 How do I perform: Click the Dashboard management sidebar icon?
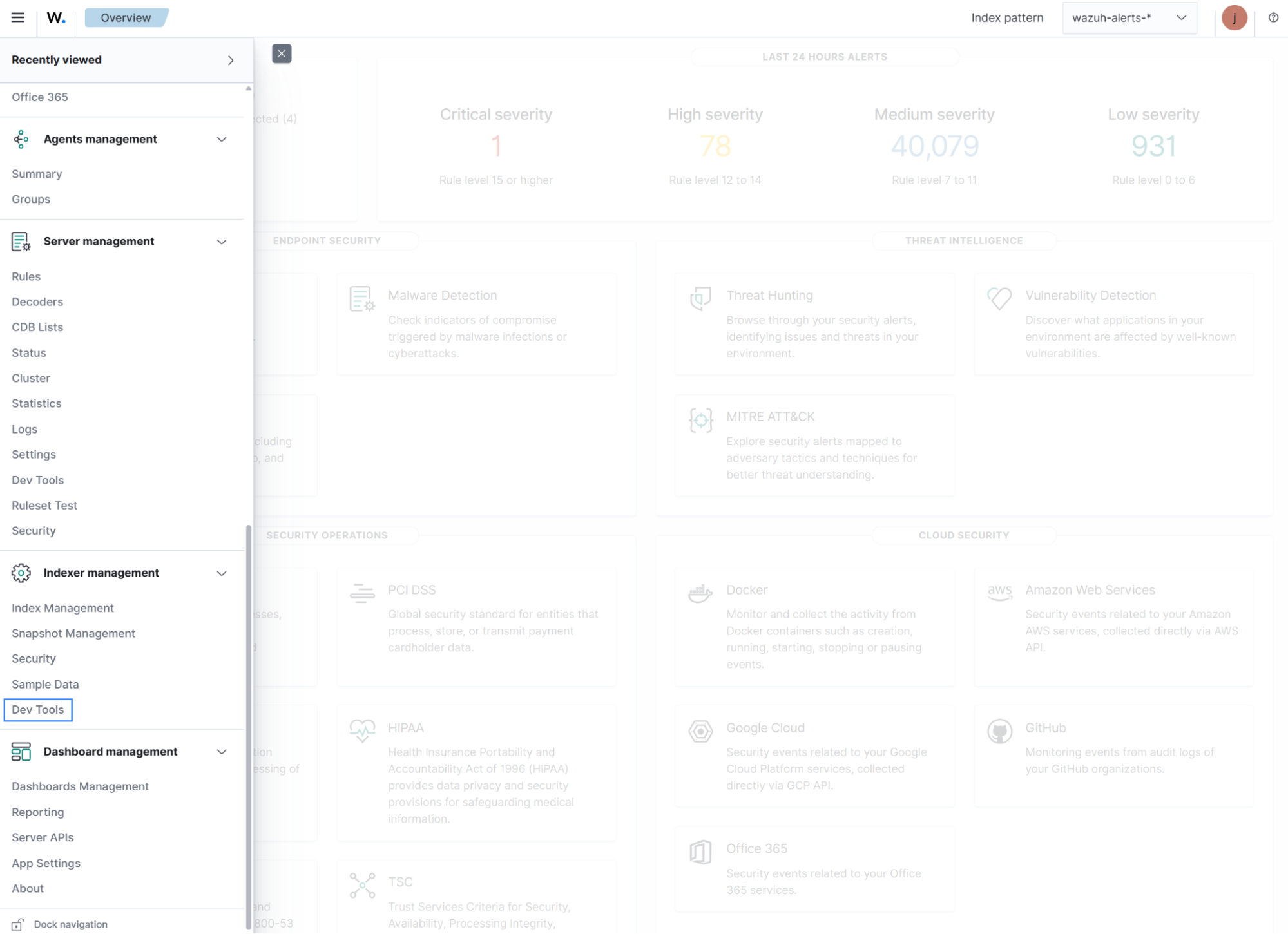click(x=21, y=752)
